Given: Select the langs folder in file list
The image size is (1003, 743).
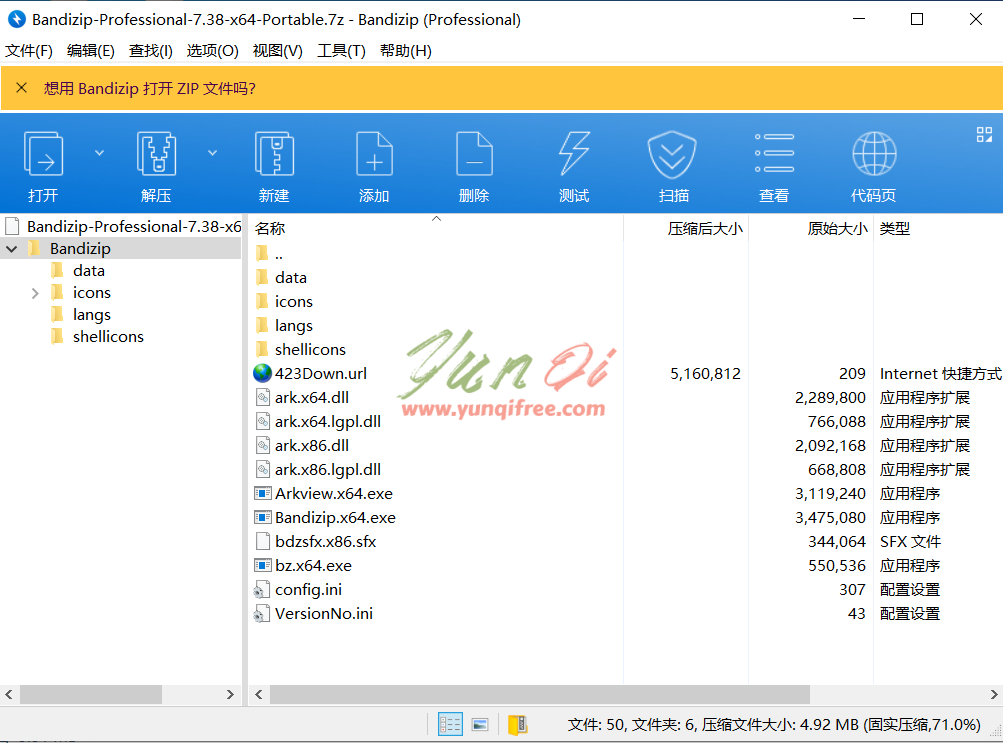Looking at the screenshot, I should point(294,325).
